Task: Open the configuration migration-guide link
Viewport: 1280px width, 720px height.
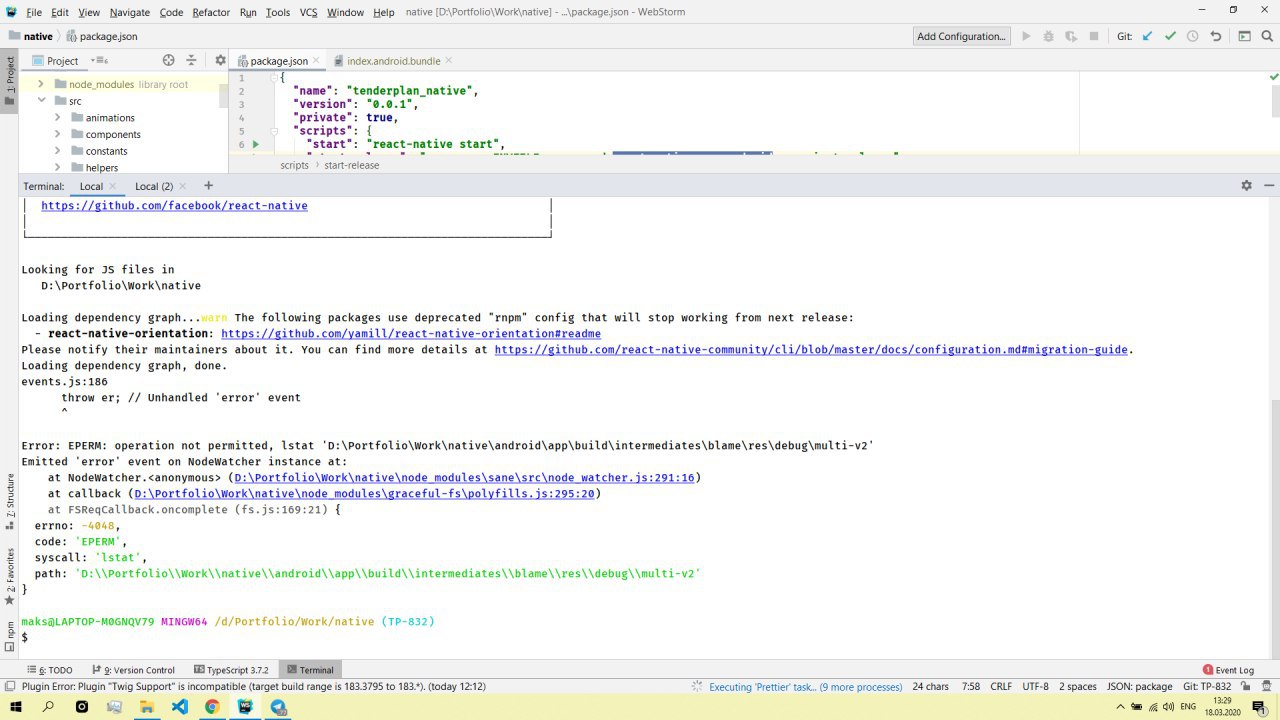Action: (811, 350)
